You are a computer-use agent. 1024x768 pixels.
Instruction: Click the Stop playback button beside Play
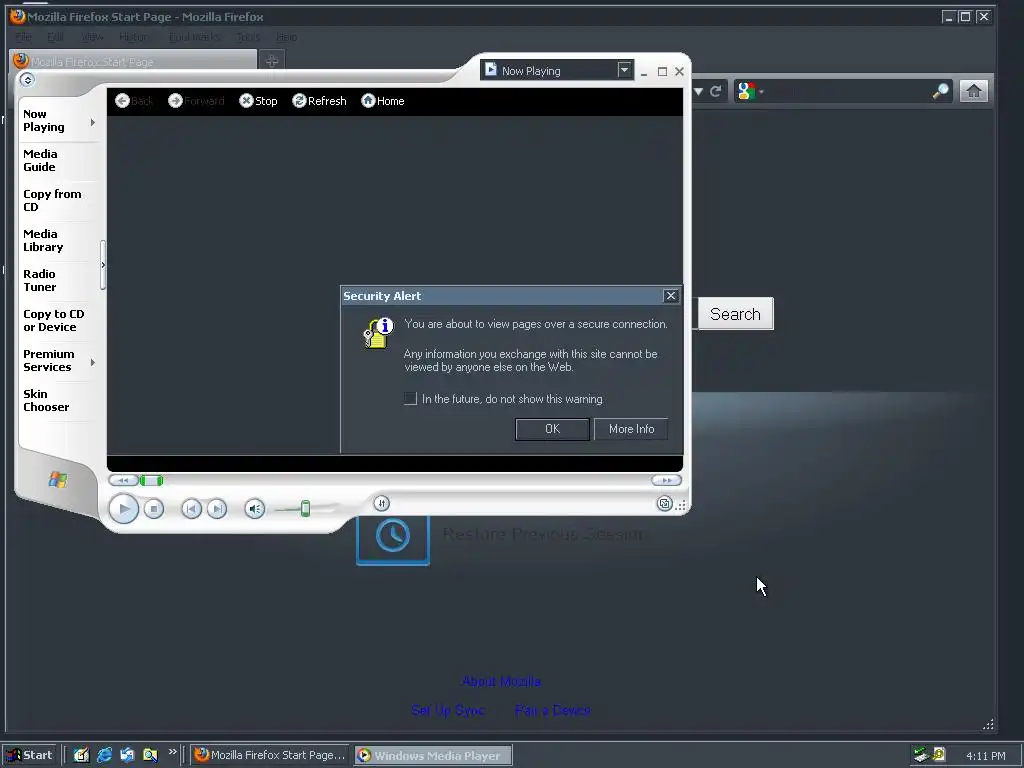(x=153, y=509)
